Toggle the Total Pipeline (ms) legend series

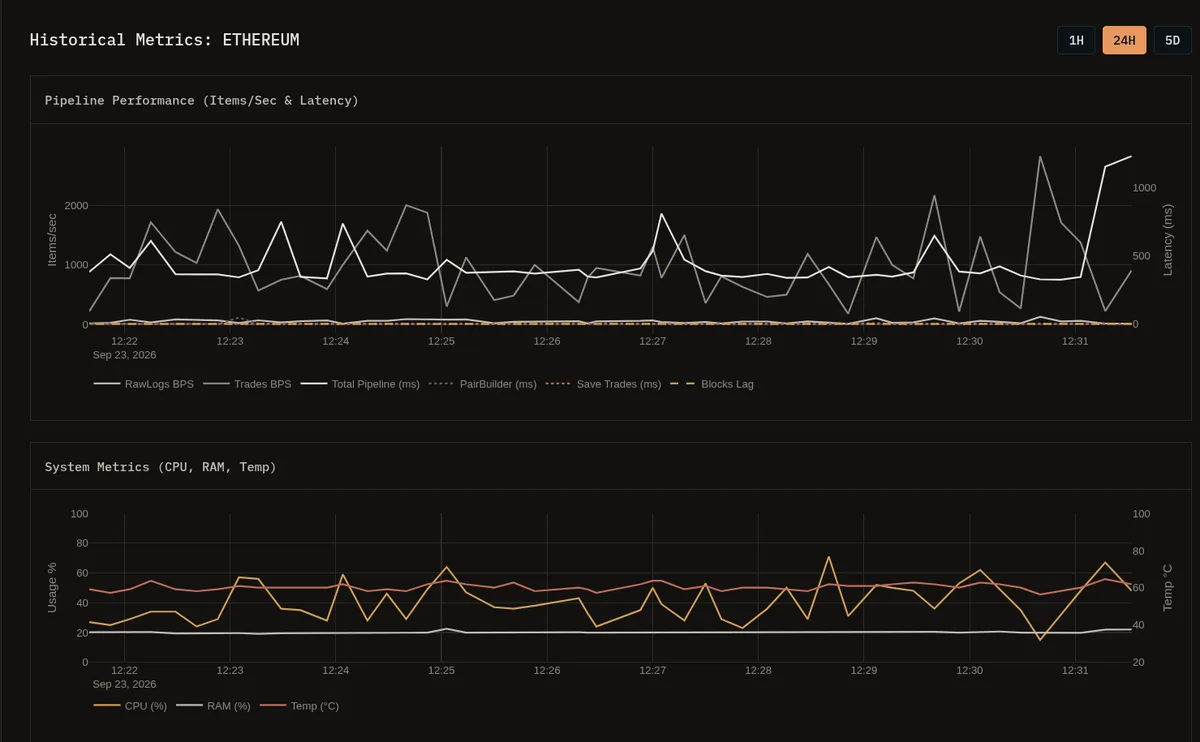pyautogui.click(x=359, y=384)
